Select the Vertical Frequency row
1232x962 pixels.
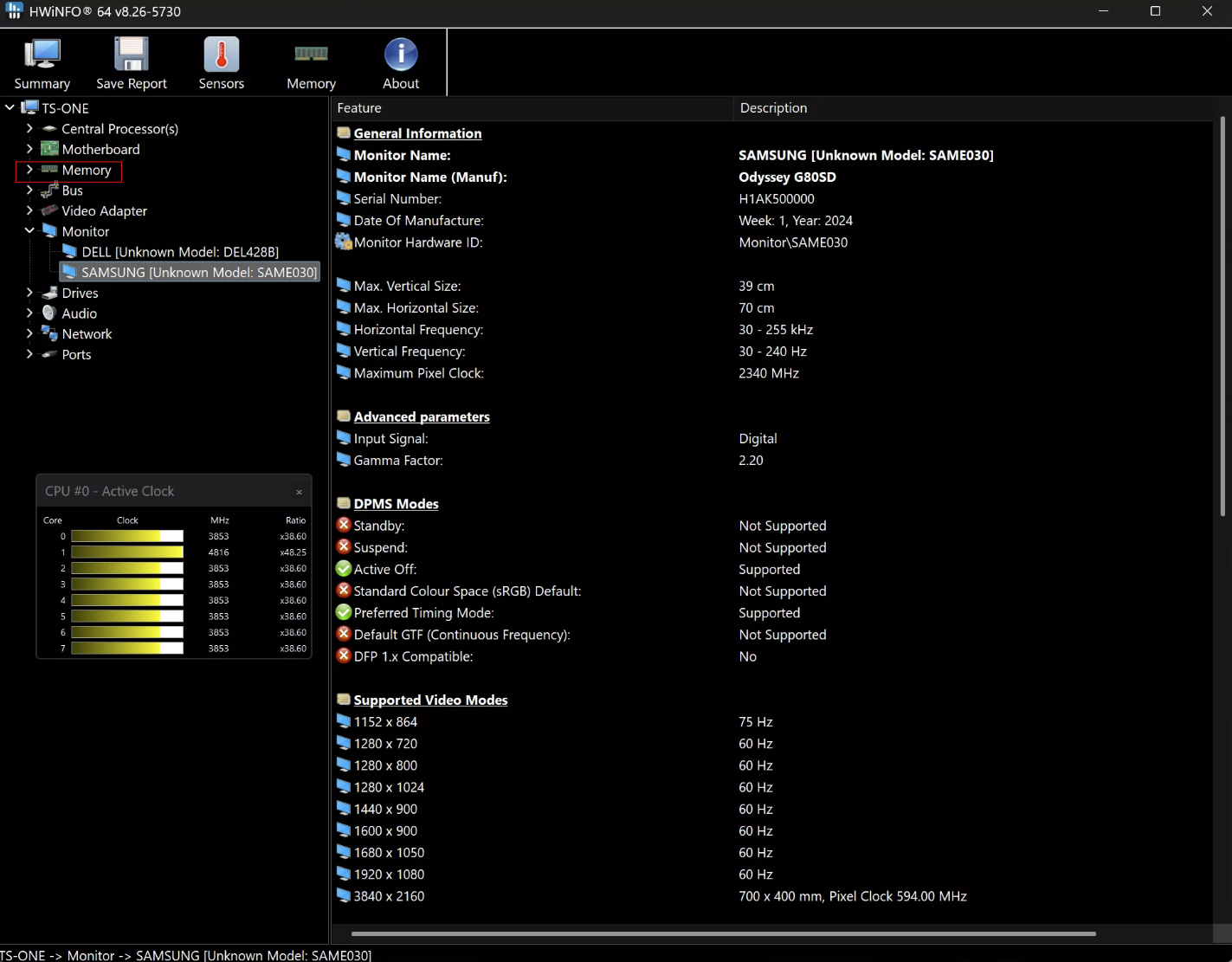772,352
